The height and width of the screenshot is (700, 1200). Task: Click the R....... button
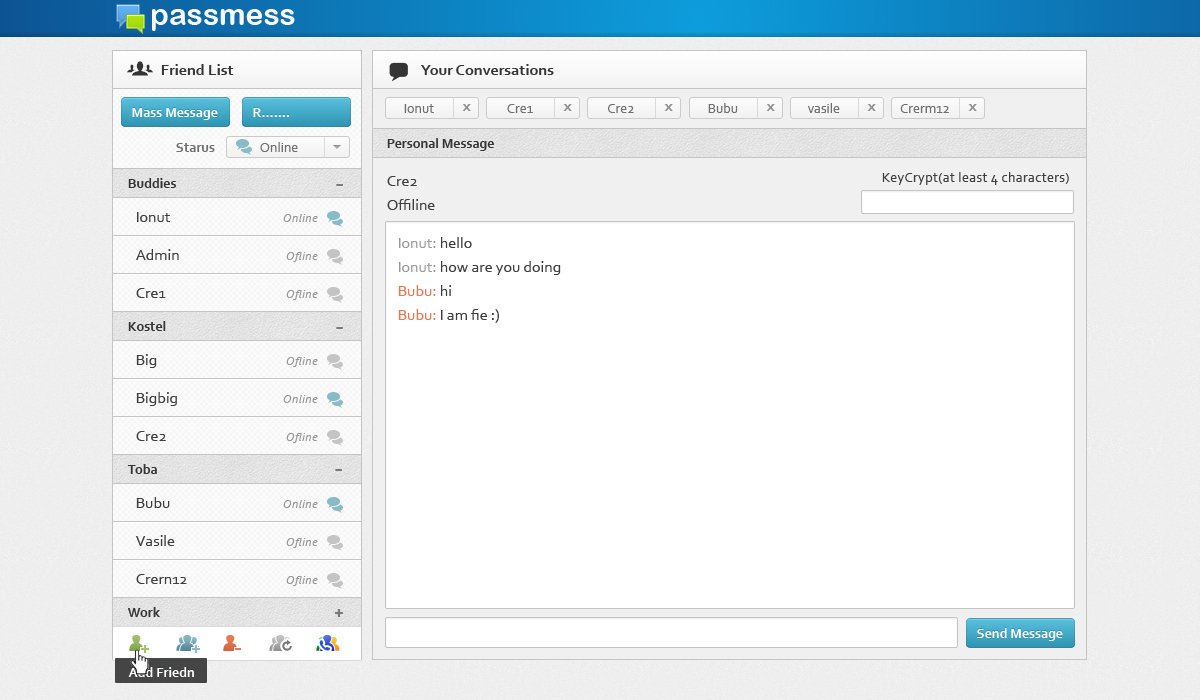pyautogui.click(x=296, y=112)
